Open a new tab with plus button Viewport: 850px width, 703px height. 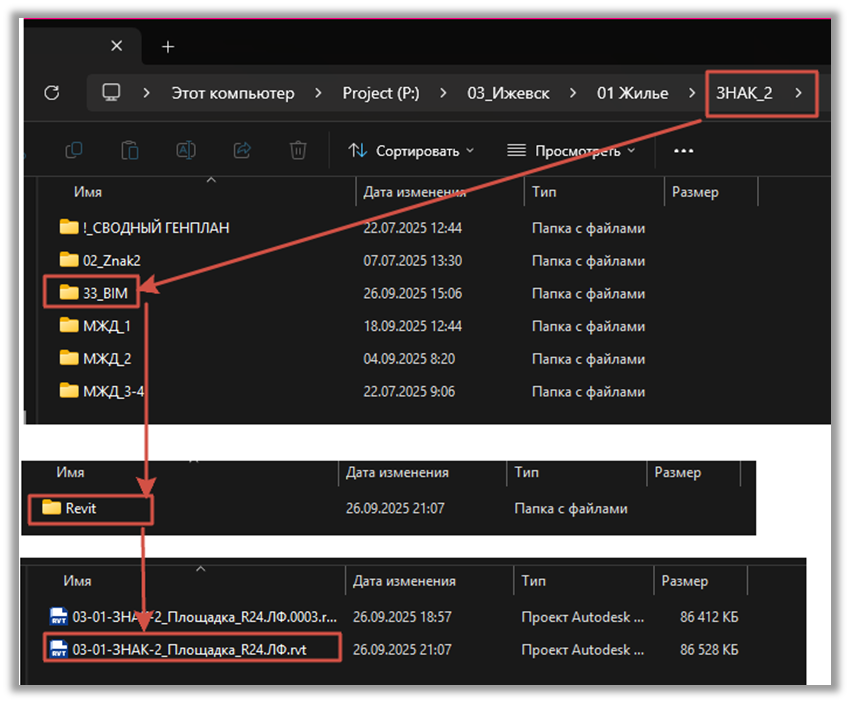coord(168,47)
